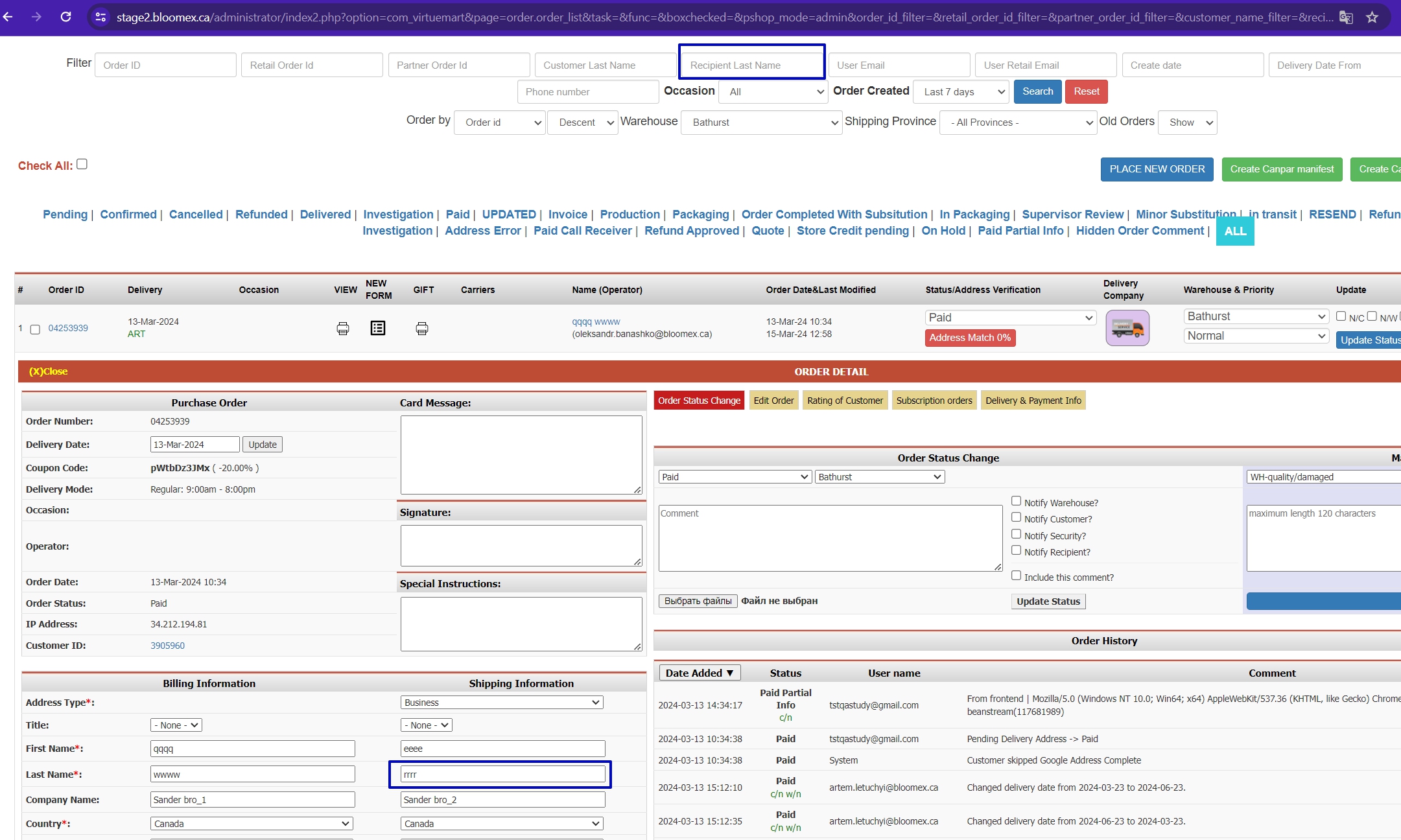Toggle the Check All checkbox
This screenshot has height=840, width=1401.
pos(82,164)
